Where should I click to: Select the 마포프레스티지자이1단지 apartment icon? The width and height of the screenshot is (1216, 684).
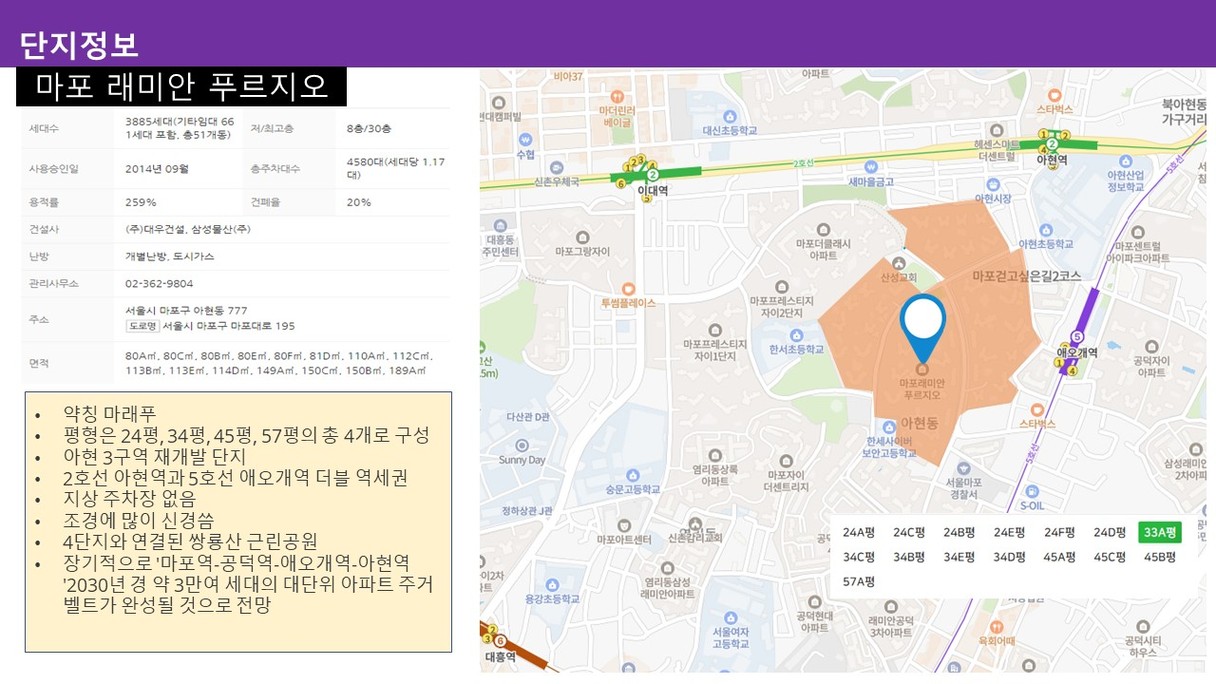[x=715, y=330]
